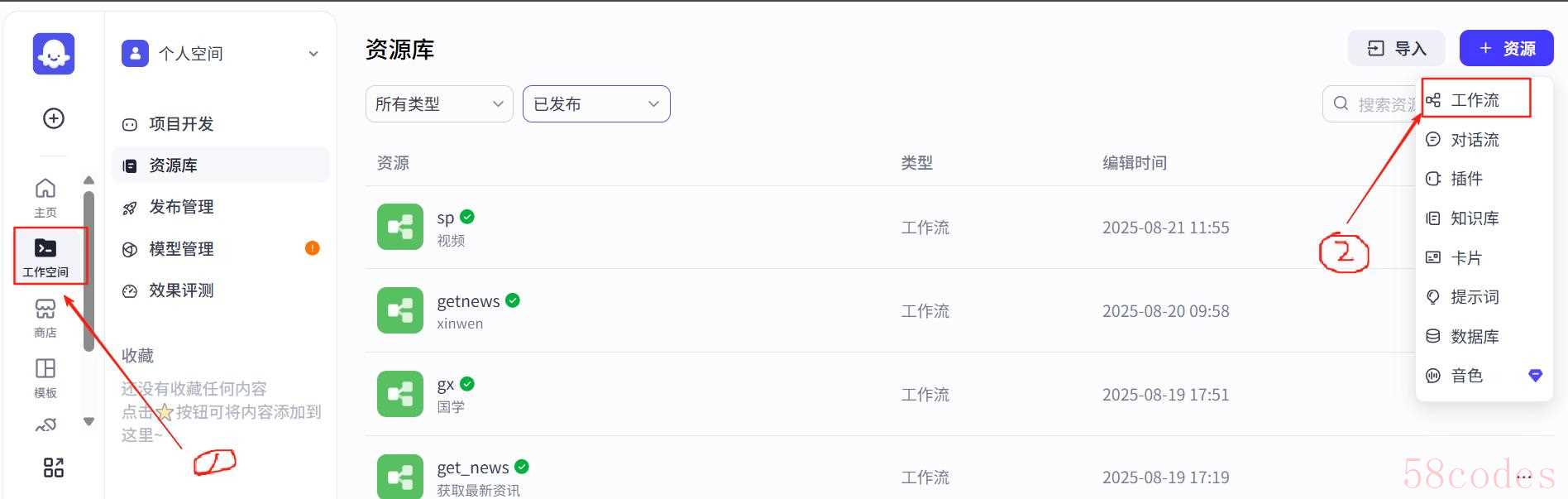Open 发布管理 in the left navigation
This screenshot has height=499, width=1568.
pyautogui.click(x=181, y=207)
